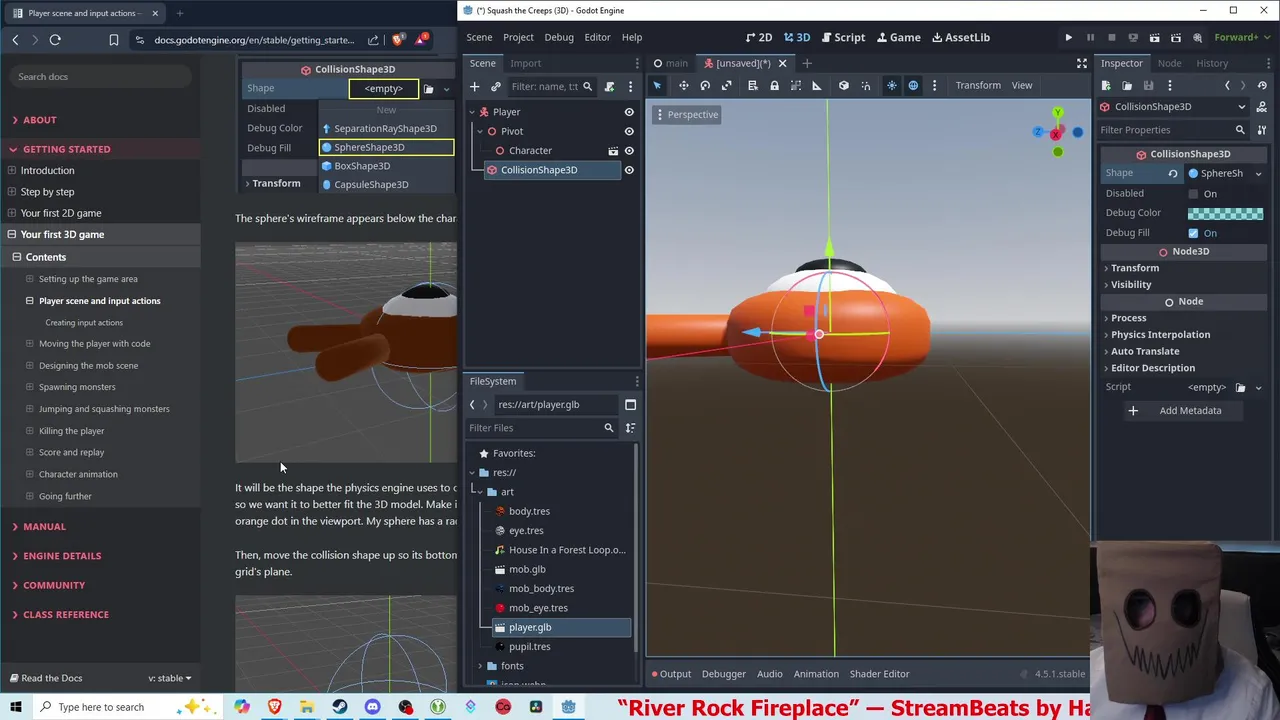Image resolution: width=1280 pixels, height=720 pixels.
Task: Switch to the 2D workspace
Action: click(x=758, y=38)
